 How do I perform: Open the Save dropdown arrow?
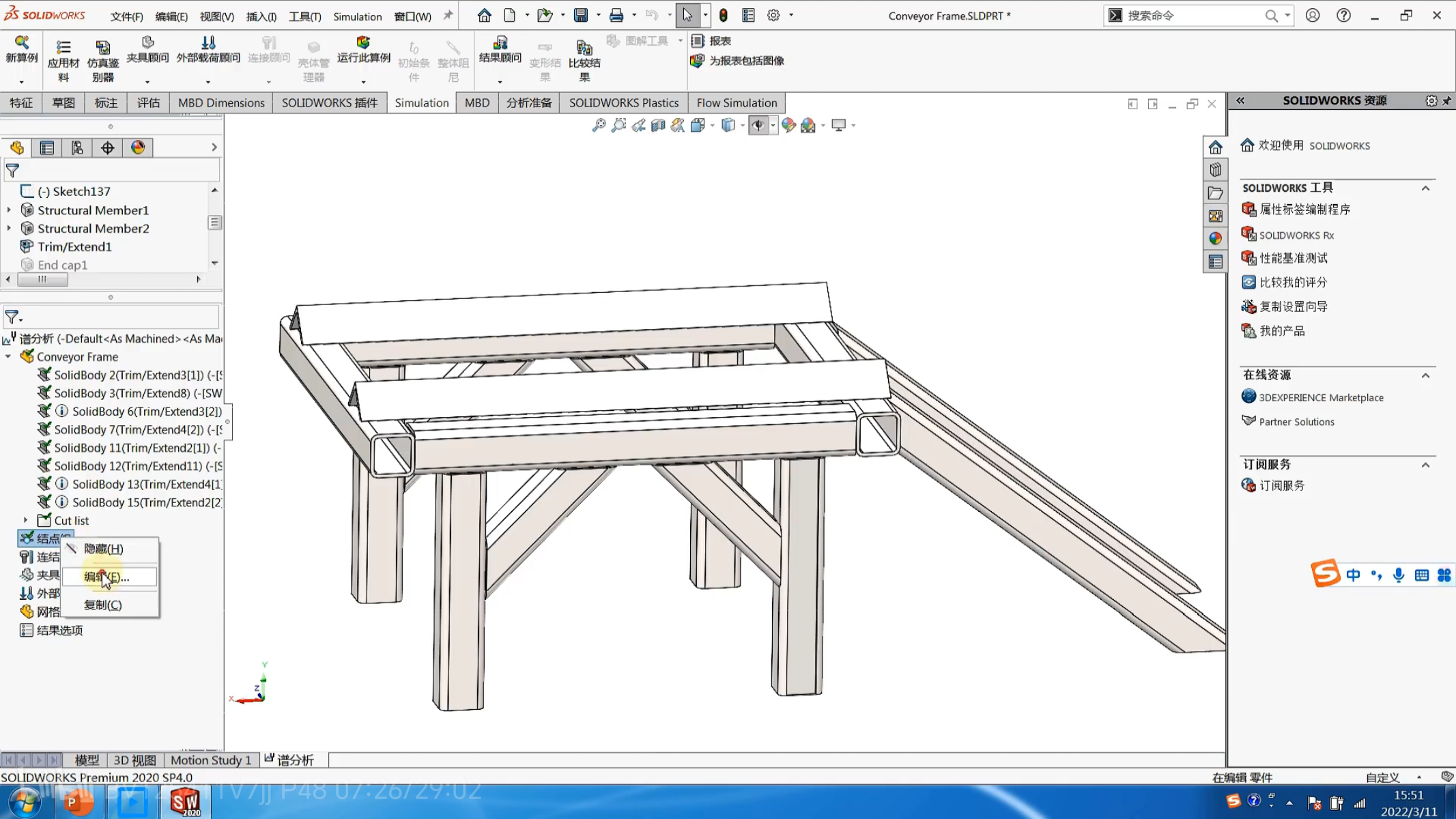pos(598,15)
